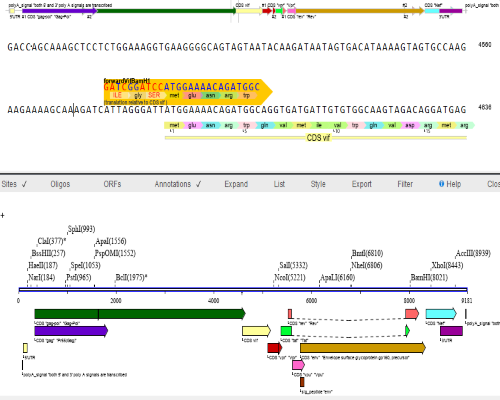Click the 9181 end label on the ruler
This screenshot has width=500, height=400.
click(x=467, y=301)
